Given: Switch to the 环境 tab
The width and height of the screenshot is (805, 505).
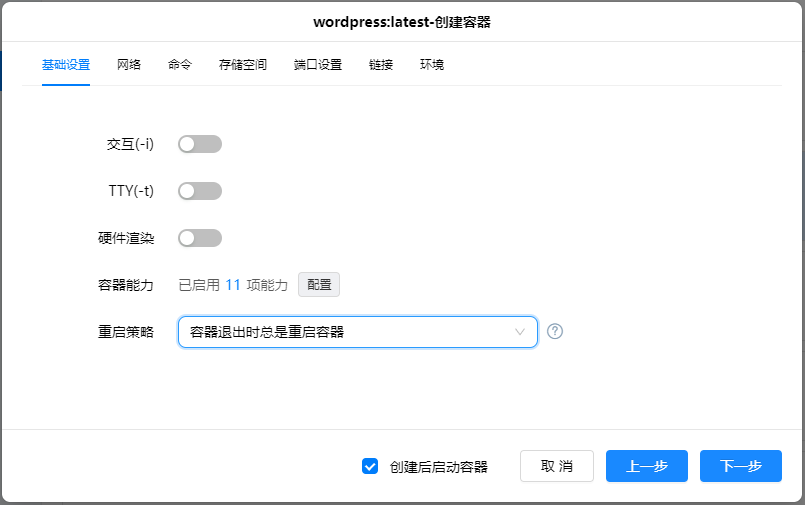Looking at the screenshot, I should pyautogui.click(x=432, y=65).
